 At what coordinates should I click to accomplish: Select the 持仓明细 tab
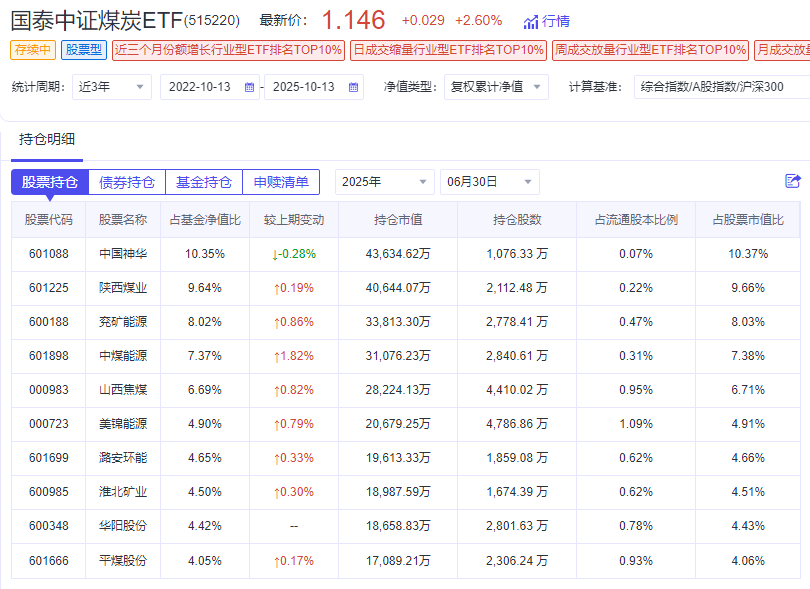pos(47,140)
